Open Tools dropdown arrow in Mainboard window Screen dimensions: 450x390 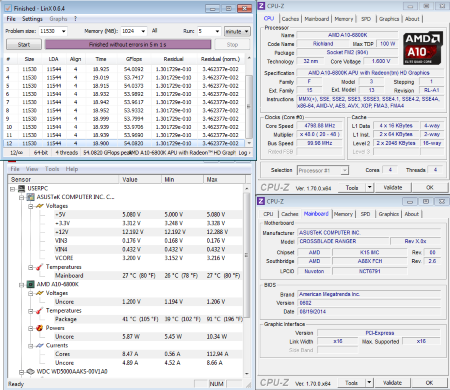click(369, 383)
